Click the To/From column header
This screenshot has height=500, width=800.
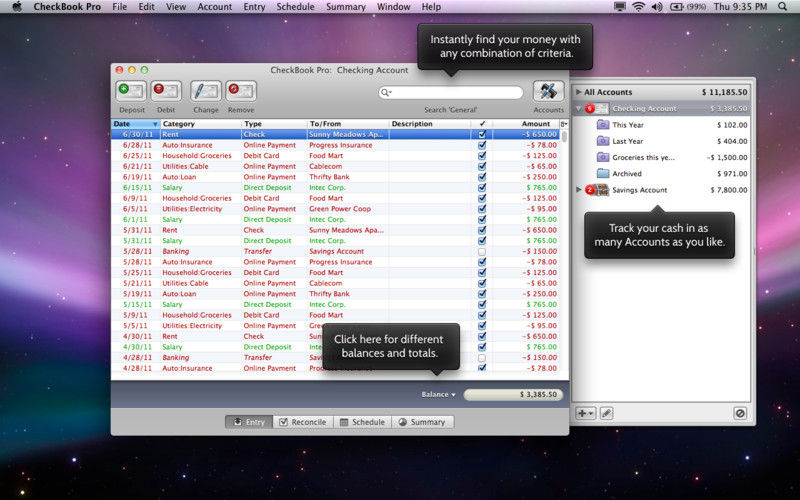(x=348, y=124)
